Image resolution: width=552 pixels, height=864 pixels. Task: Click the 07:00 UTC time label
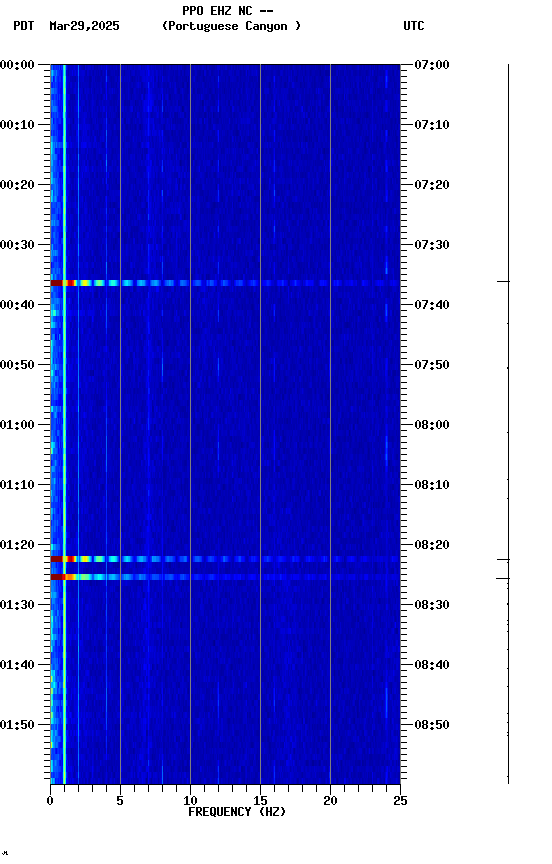pos(432,65)
